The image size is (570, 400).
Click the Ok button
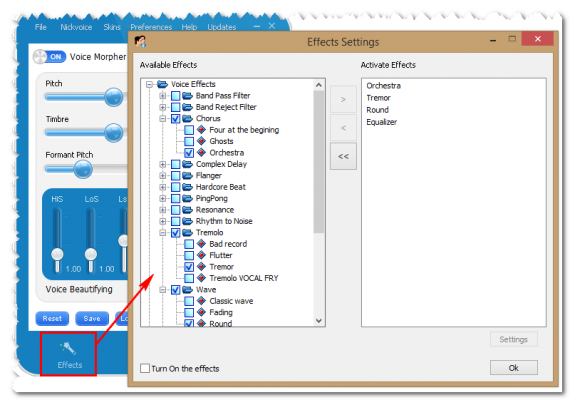(x=513, y=368)
